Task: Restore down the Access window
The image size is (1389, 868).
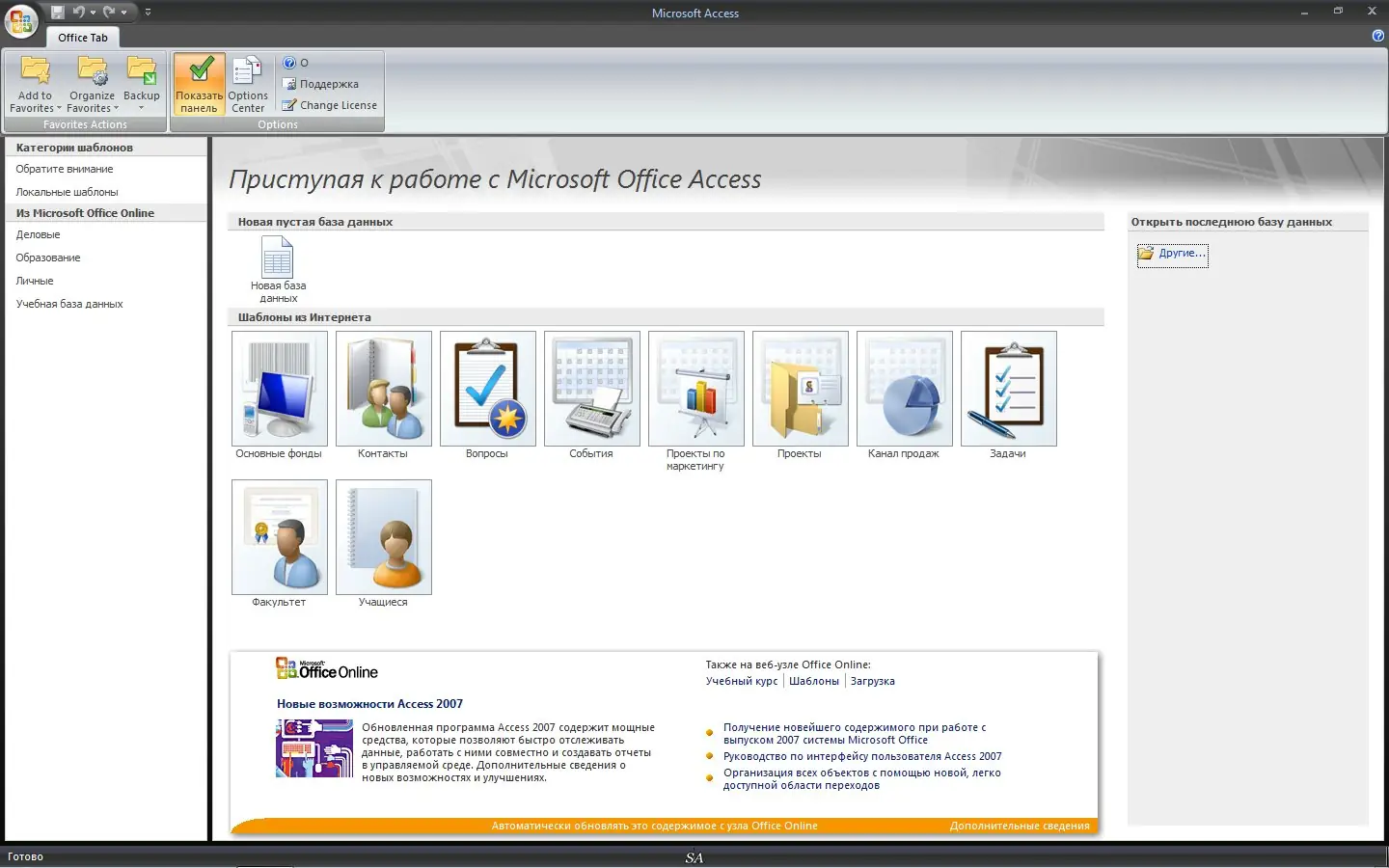Action: (x=1338, y=12)
